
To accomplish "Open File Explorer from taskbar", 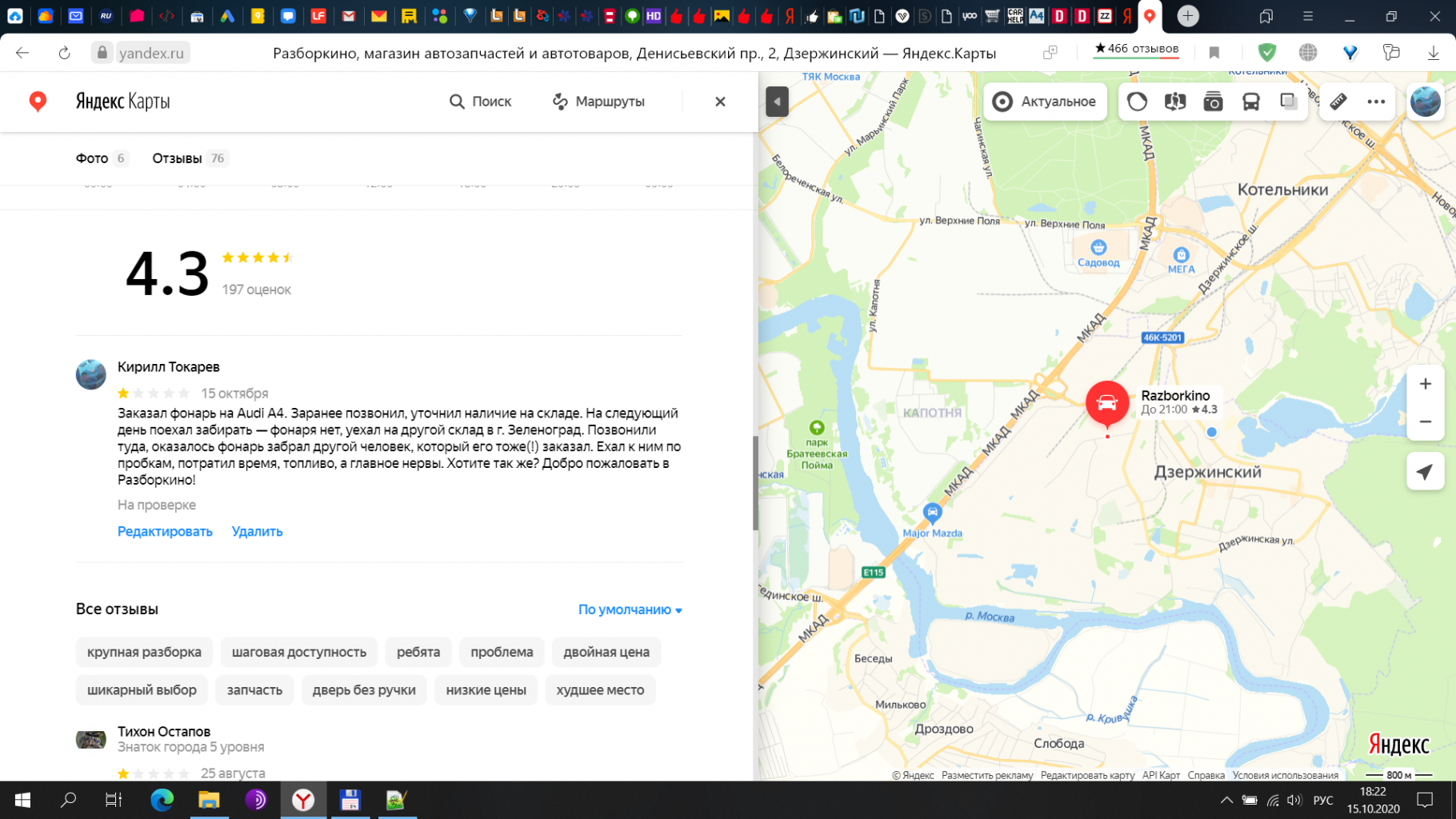I will (209, 800).
